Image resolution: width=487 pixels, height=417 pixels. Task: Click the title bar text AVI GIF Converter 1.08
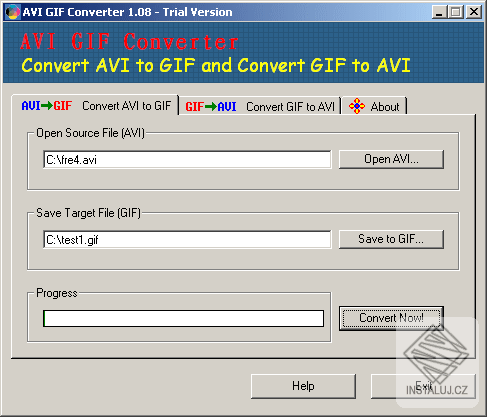pos(87,12)
